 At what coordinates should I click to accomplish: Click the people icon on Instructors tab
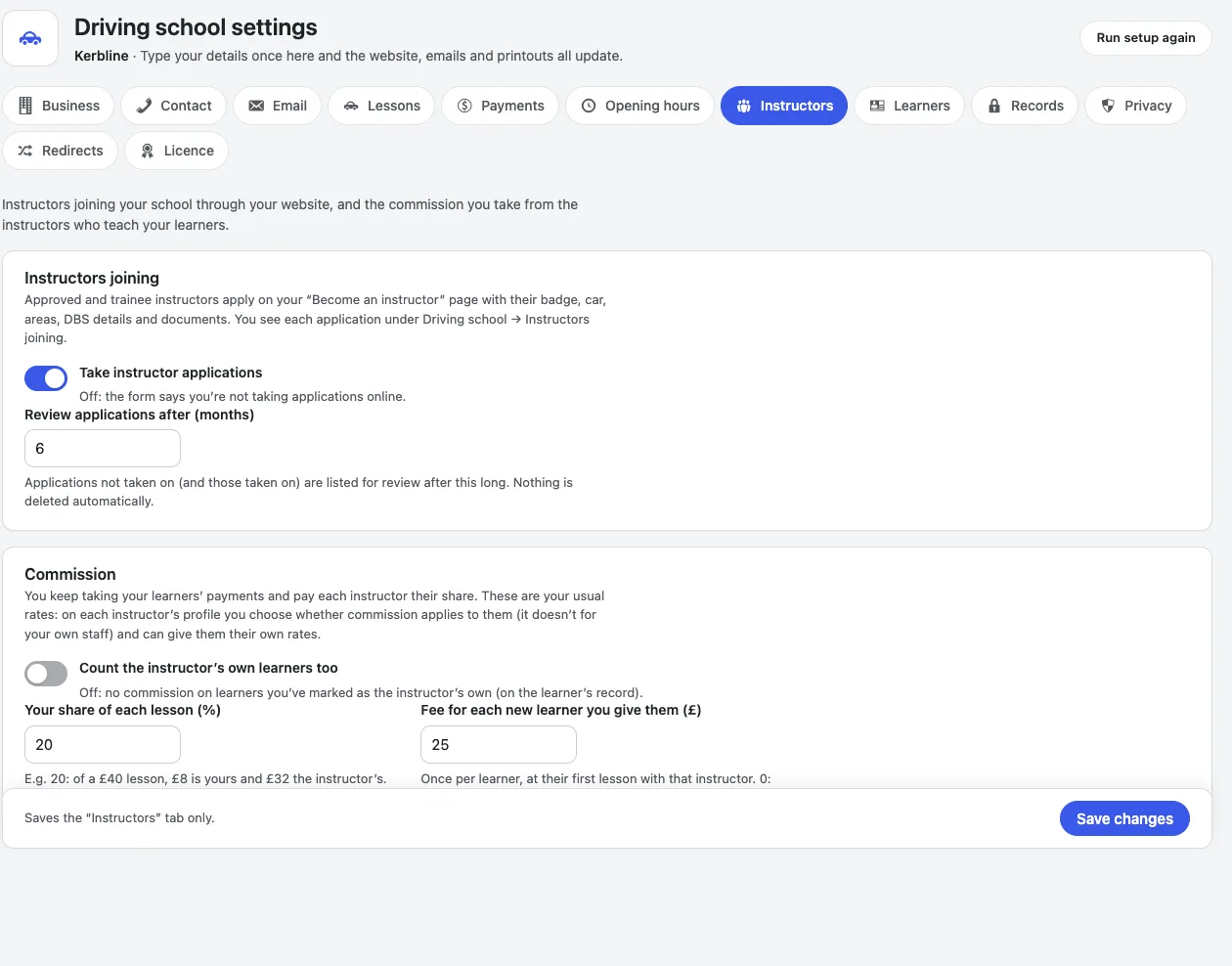click(744, 106)
